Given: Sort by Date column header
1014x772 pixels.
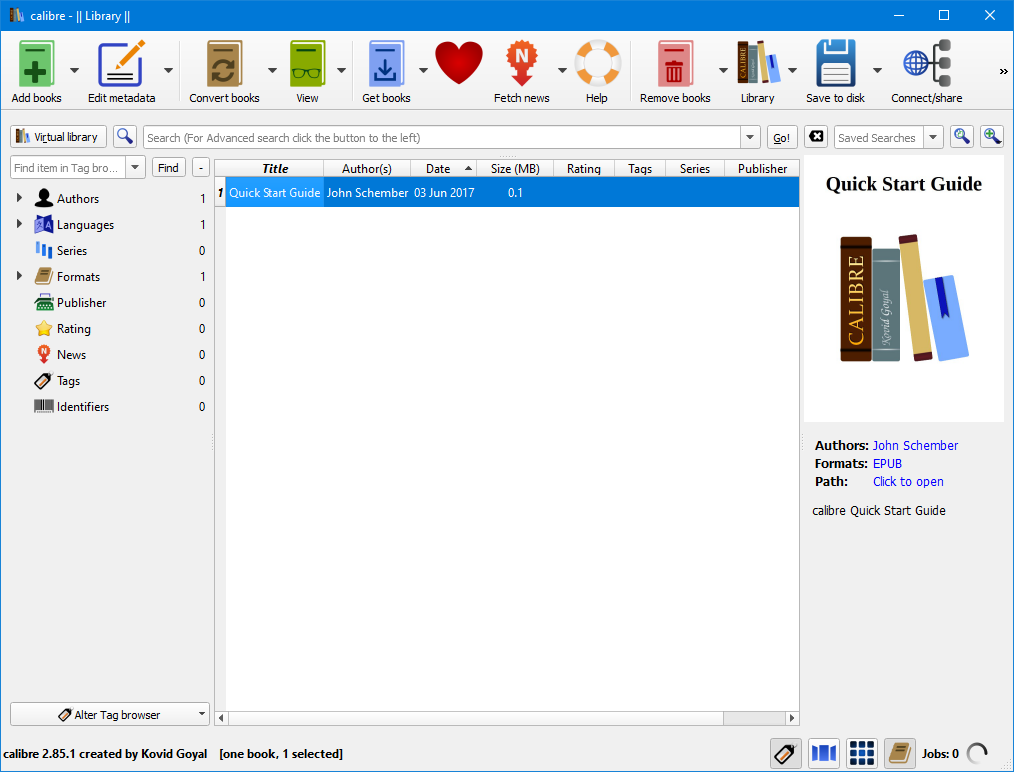Looking at the screenshot, I should [444, 168].
